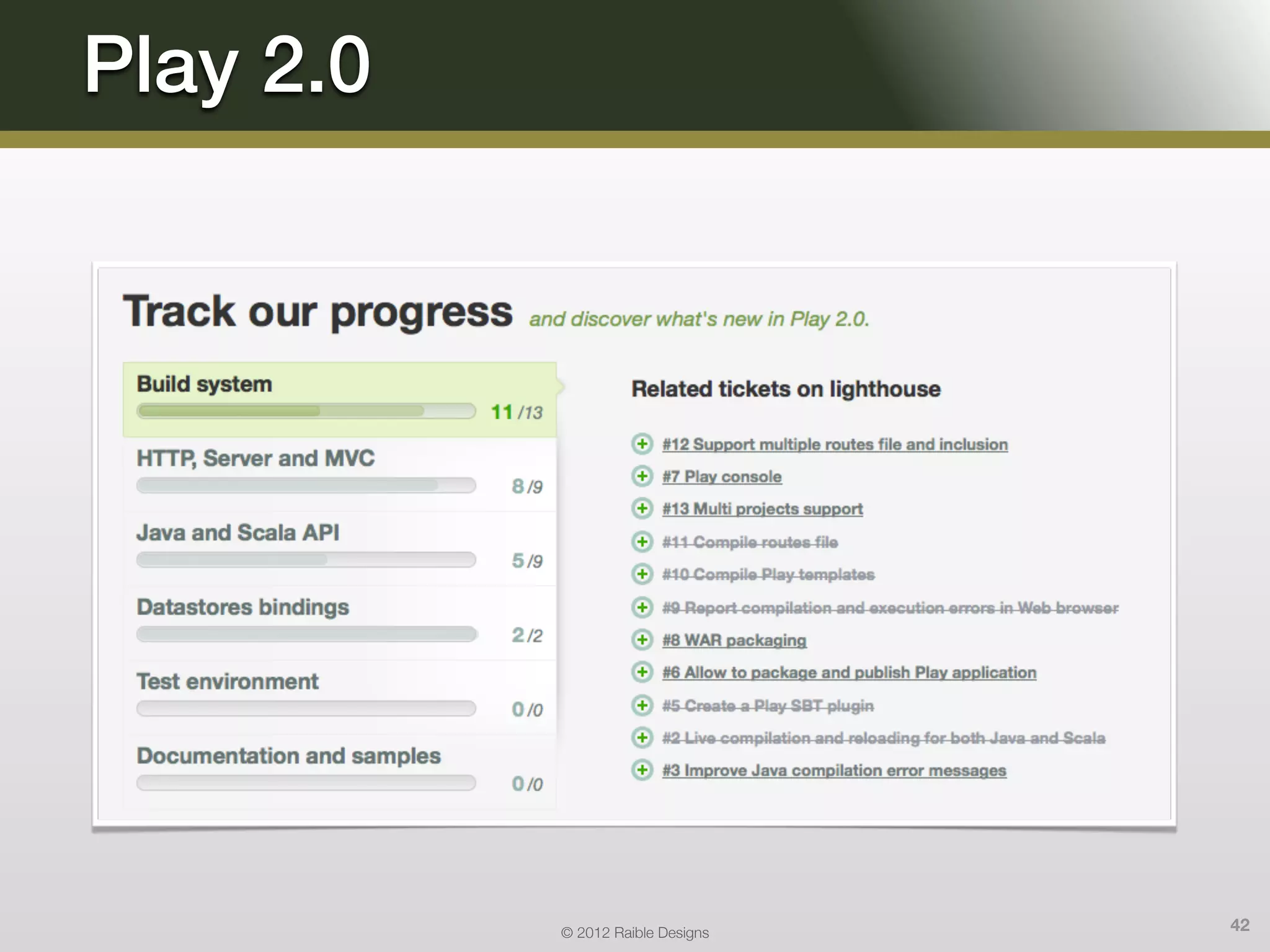
Task: Click plus icon beside #10 Compile Play templates
Action: point(642,574)
